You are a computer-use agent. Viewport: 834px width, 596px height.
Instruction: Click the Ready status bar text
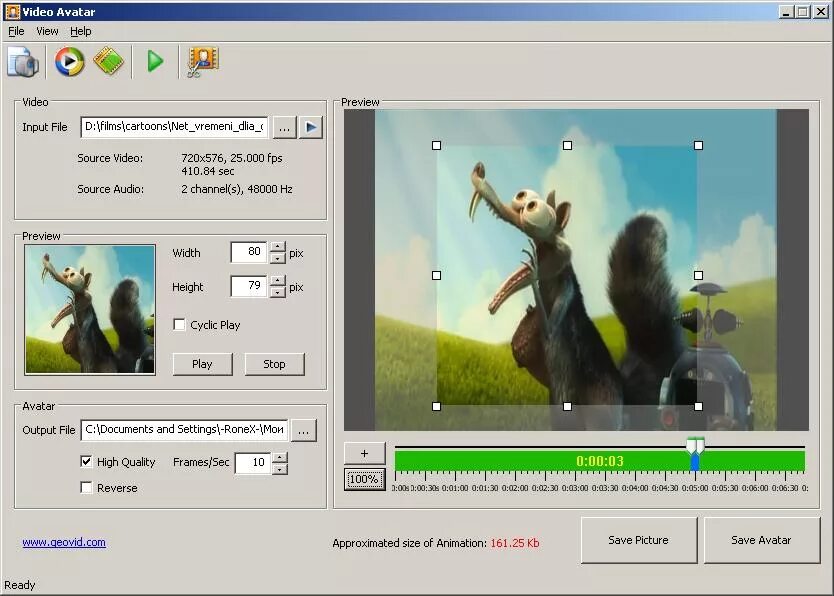[20, 585]
